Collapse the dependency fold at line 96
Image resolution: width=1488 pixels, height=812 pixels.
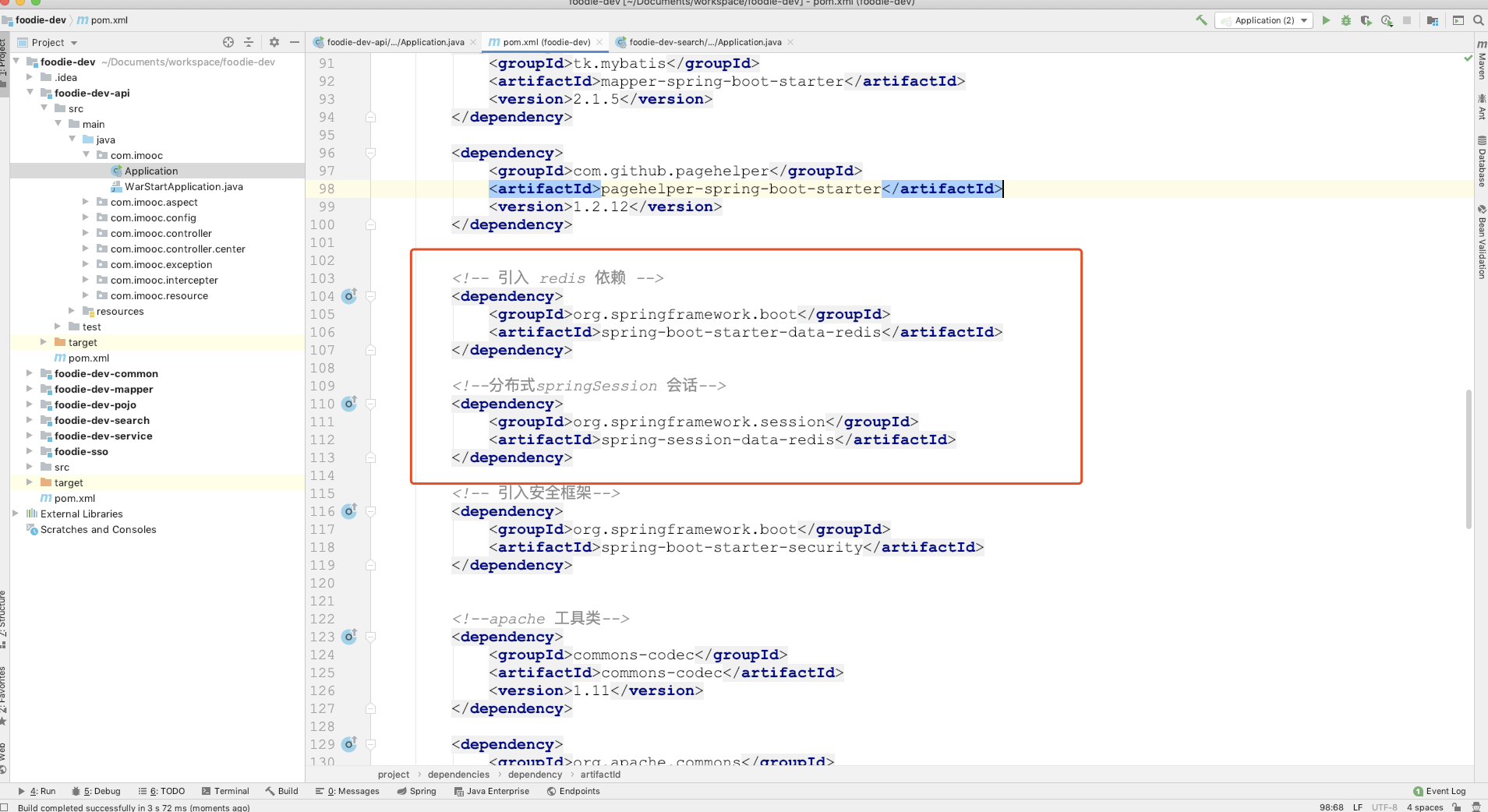tap(371, 153)
